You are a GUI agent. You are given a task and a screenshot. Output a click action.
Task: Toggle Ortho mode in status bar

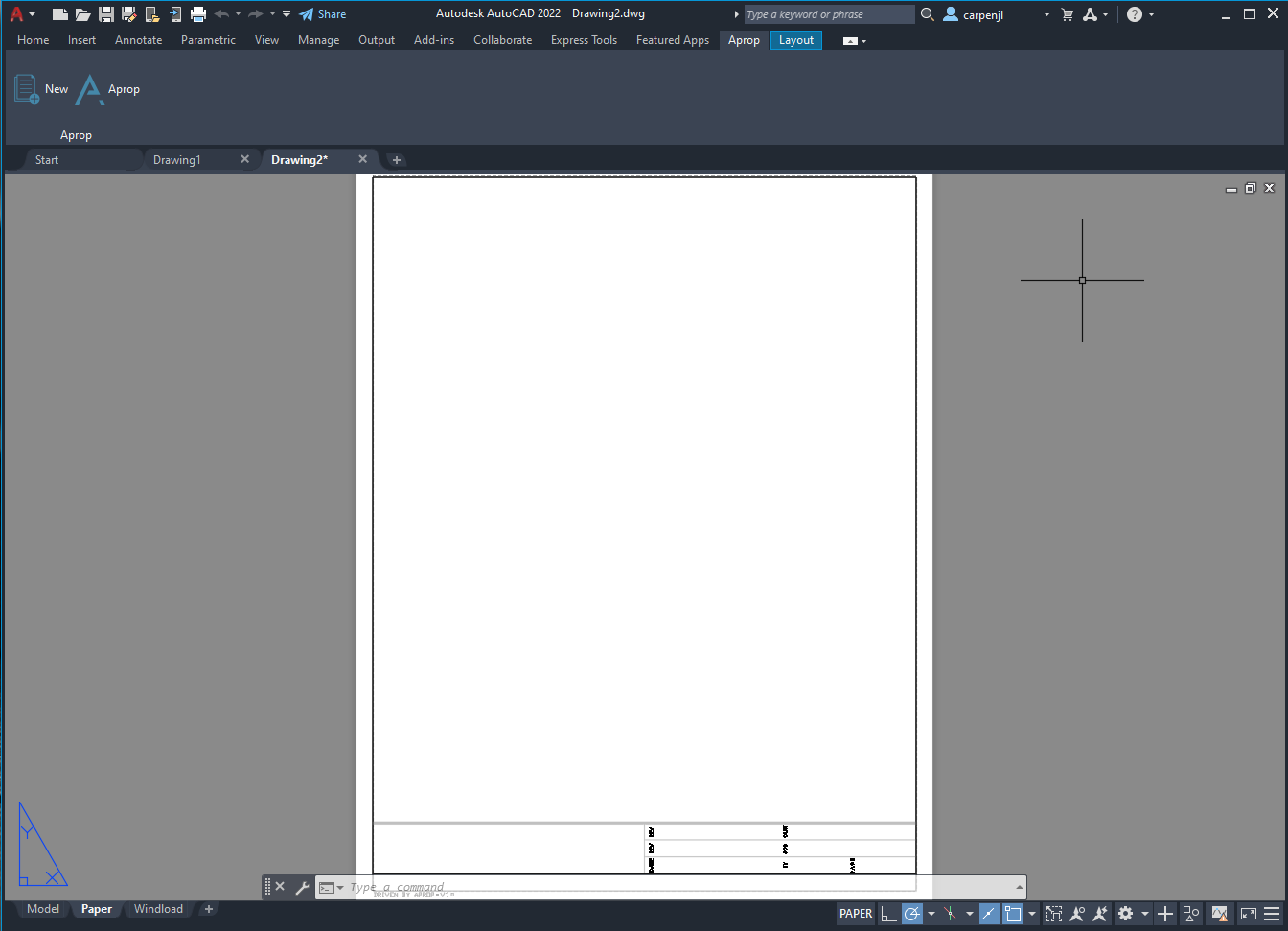point(888,914)
